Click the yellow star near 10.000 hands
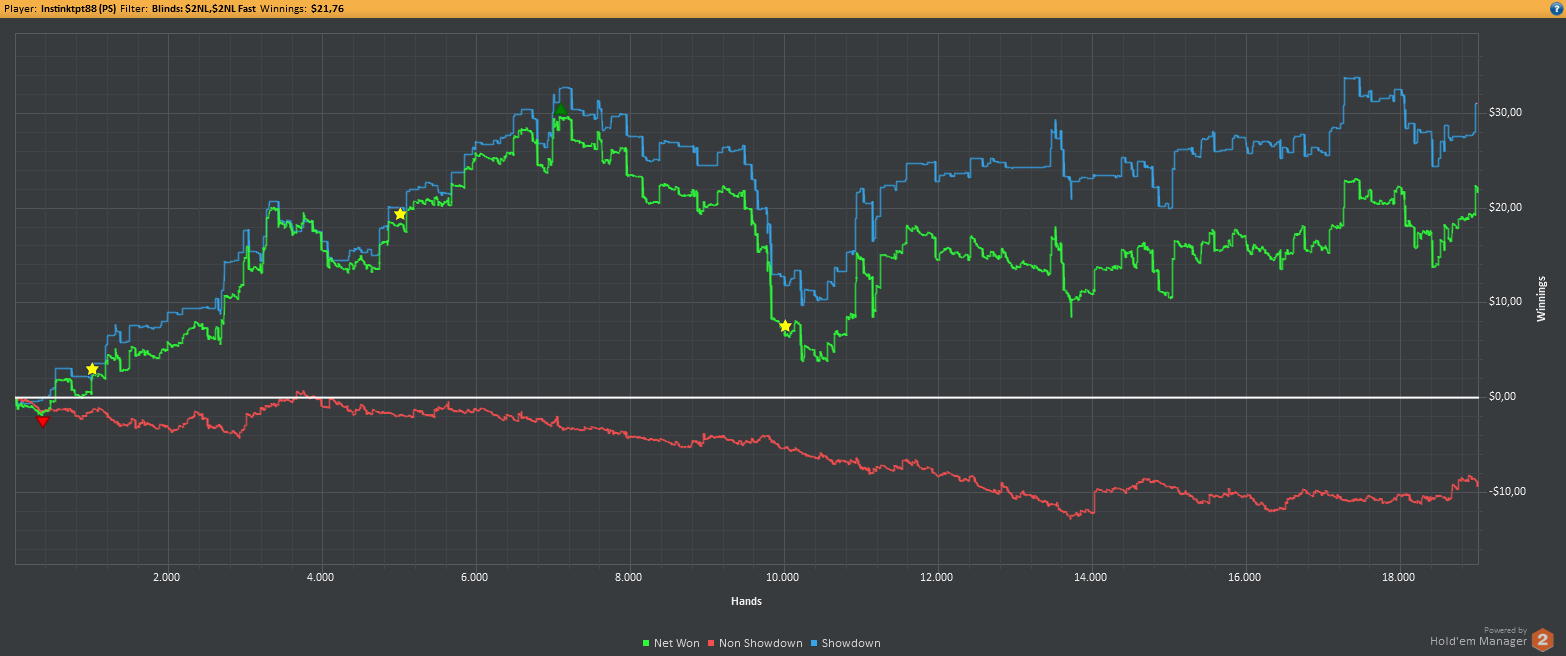 pos(785,326)
